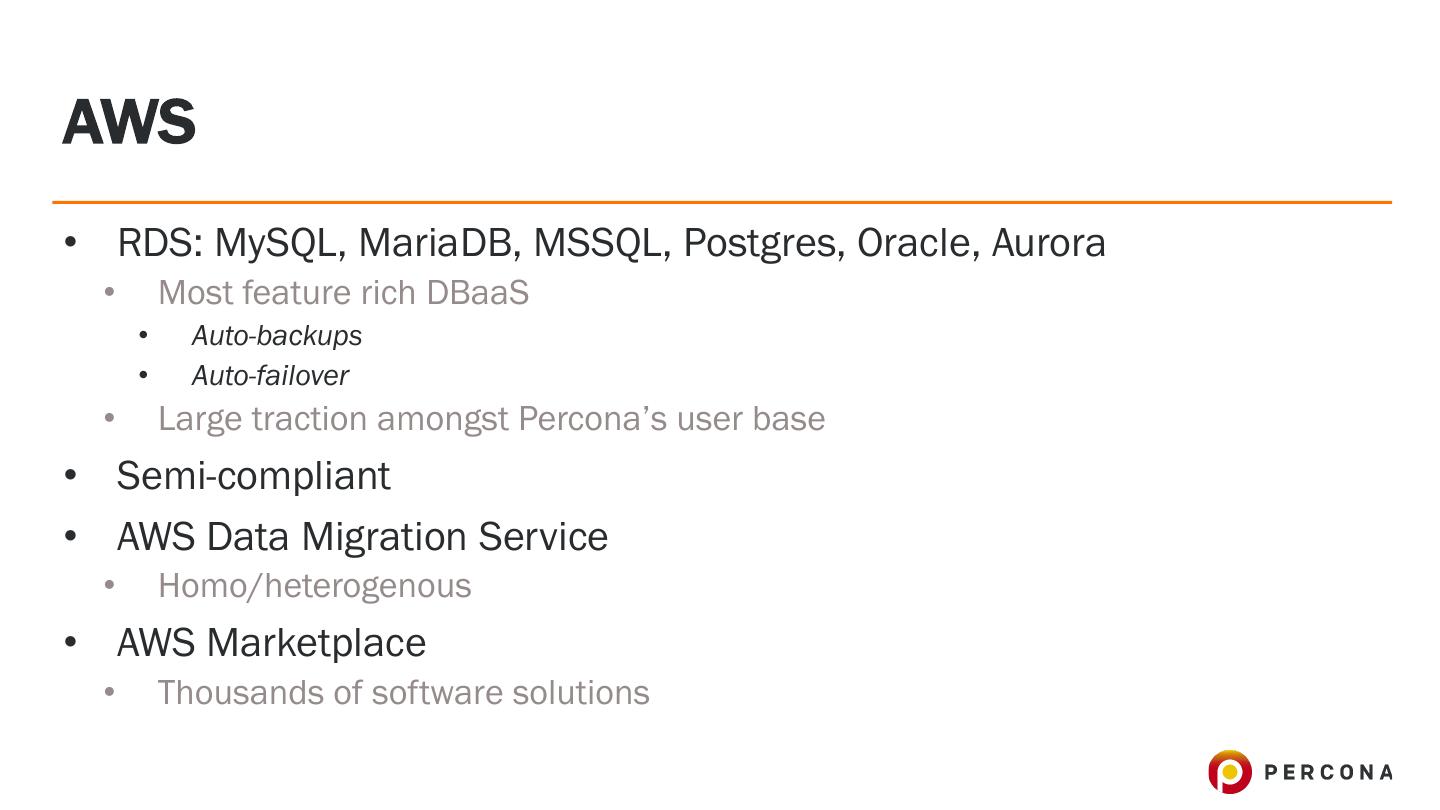The width and height of the screenshot is (1440, 810).
Task: Select the word Aurora in RDS line
Action: pos(1049,243)
